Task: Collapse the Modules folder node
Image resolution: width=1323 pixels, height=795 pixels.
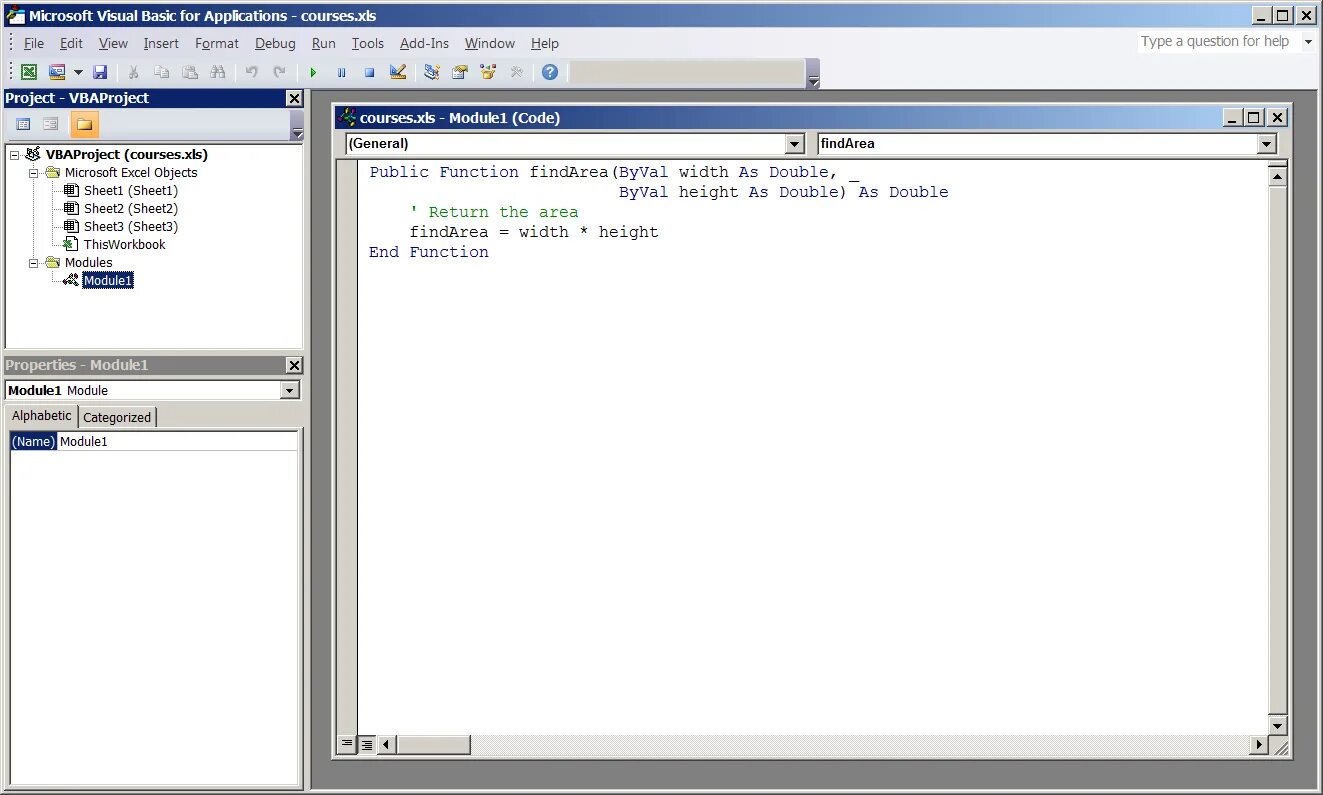Action: (33, 263)
